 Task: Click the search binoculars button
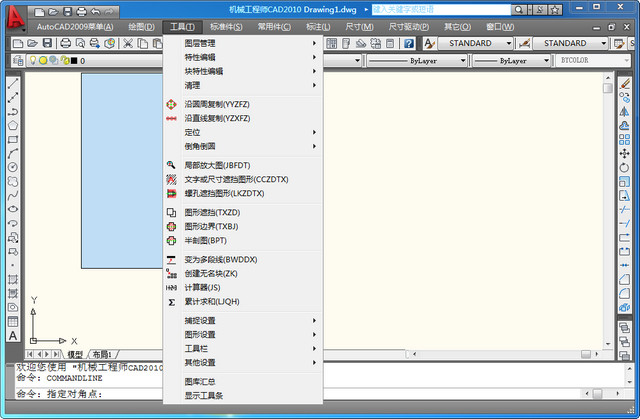point(518,9)
